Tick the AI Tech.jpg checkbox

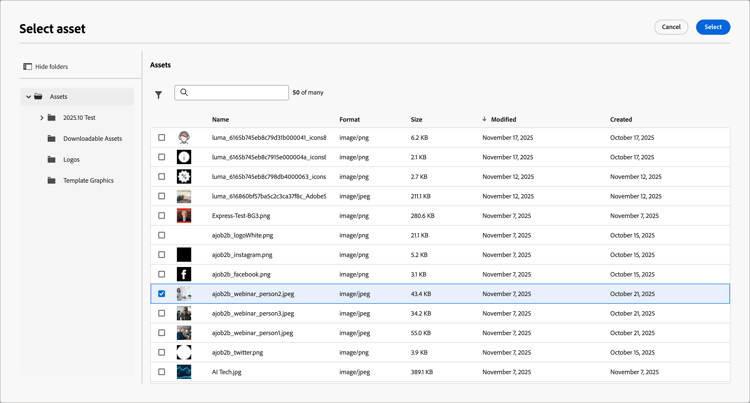pos(162,372)
